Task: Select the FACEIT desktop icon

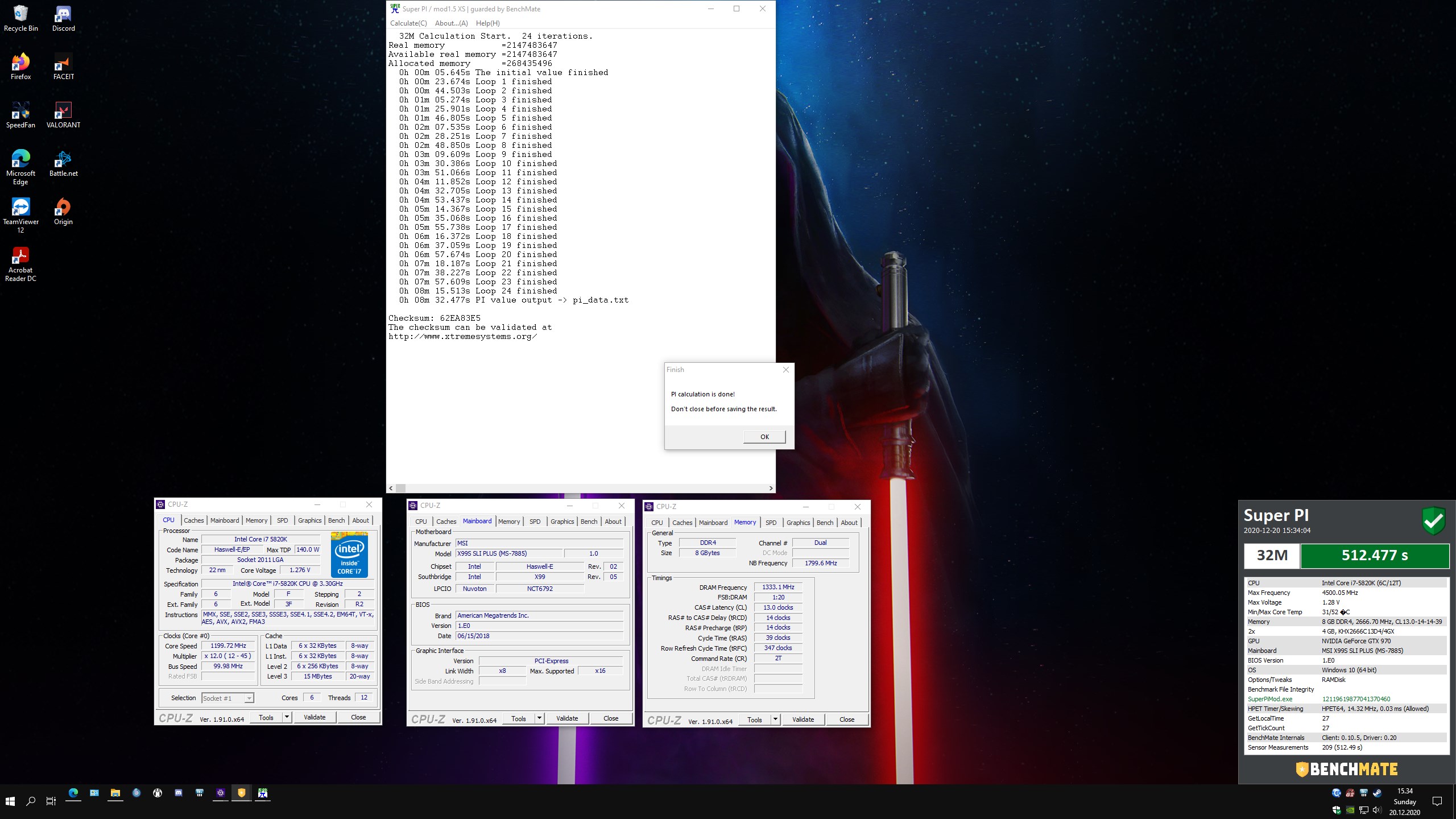Action: click(x=63, y=67)
